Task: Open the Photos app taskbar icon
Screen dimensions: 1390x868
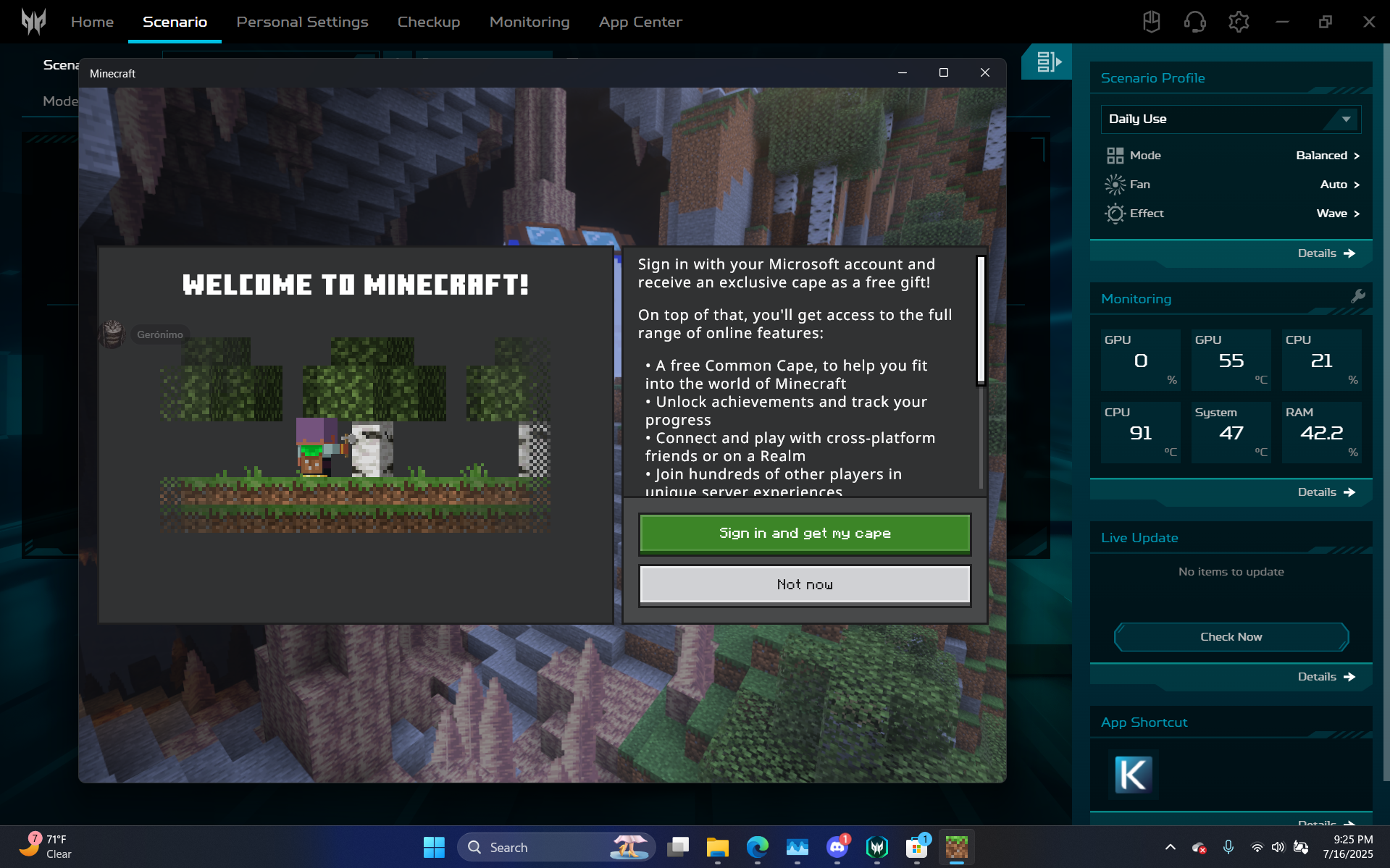Action: tap(797, 847)
